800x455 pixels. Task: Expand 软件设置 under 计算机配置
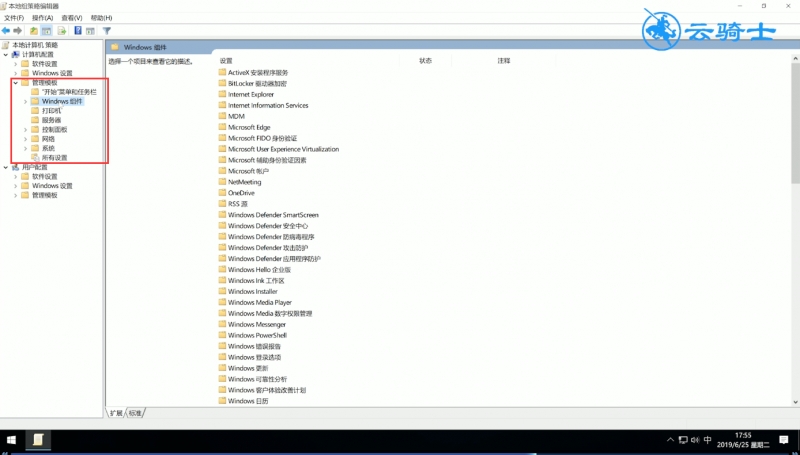coord(15,64)
